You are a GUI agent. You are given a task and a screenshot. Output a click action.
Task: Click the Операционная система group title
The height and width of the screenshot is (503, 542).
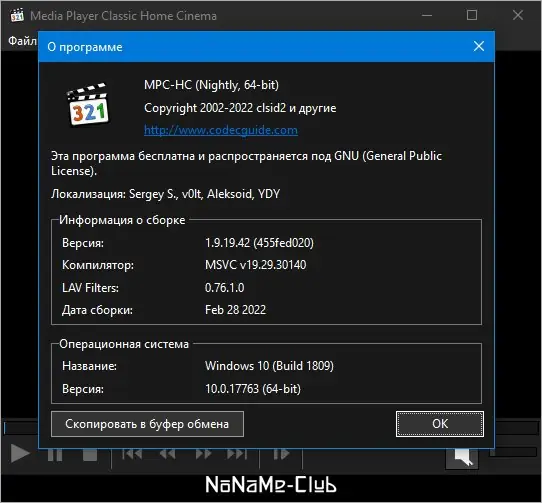pos(124,344)
